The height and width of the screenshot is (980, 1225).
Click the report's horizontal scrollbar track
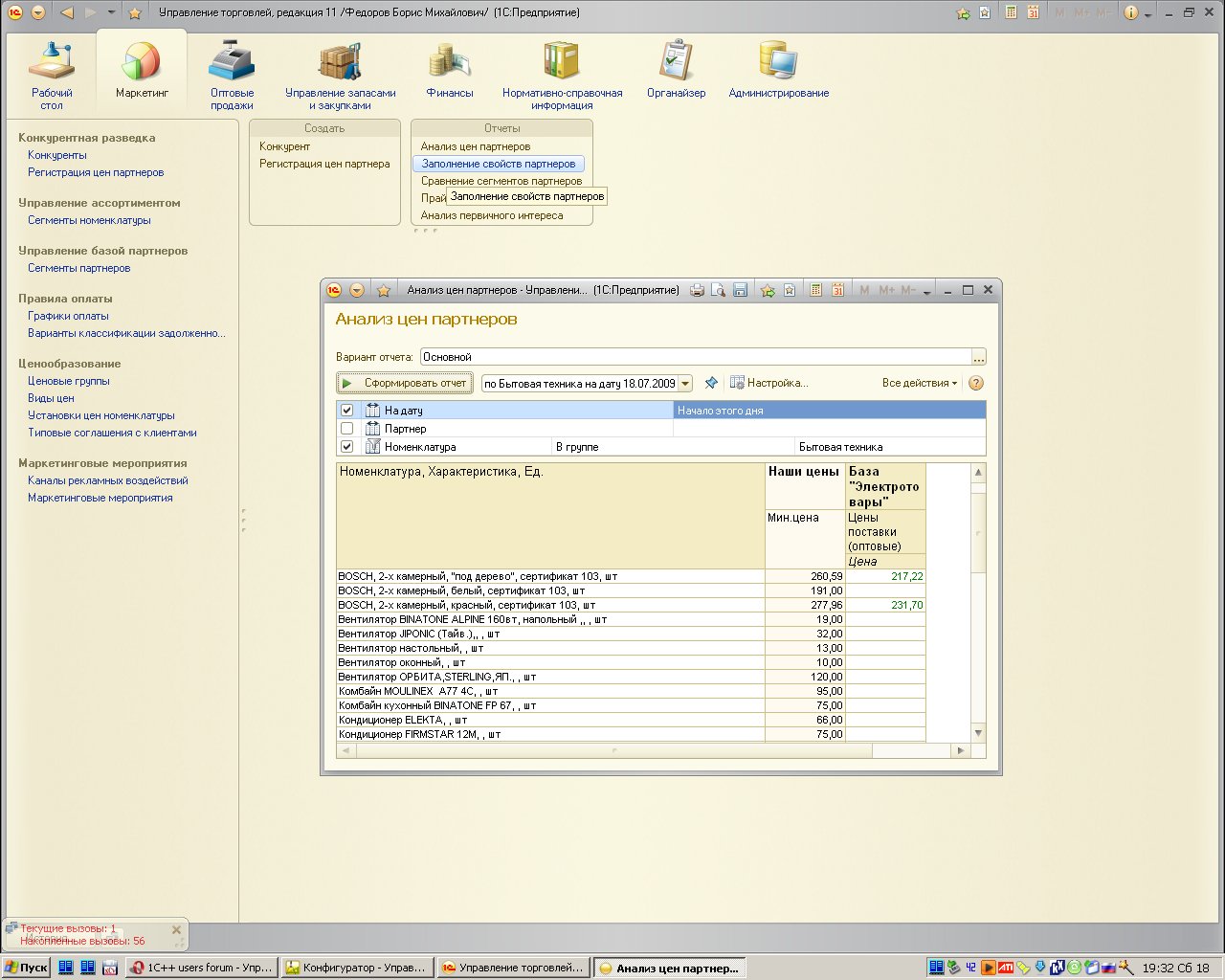(x=909, y=751)
